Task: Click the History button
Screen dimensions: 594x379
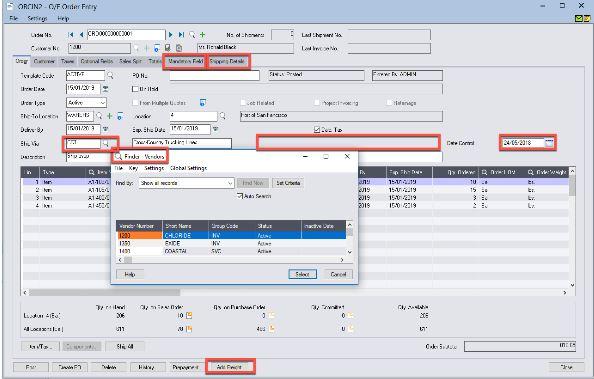Action: pos(147,367)
